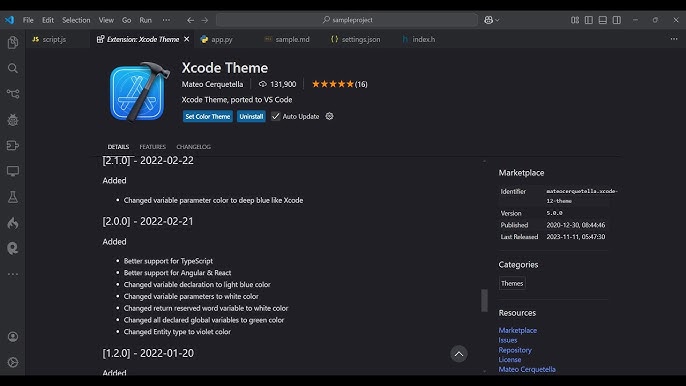Screen dimensions: 686x386
Task: Toggle the primary side bar layout icon
Action: click(589, 20)
